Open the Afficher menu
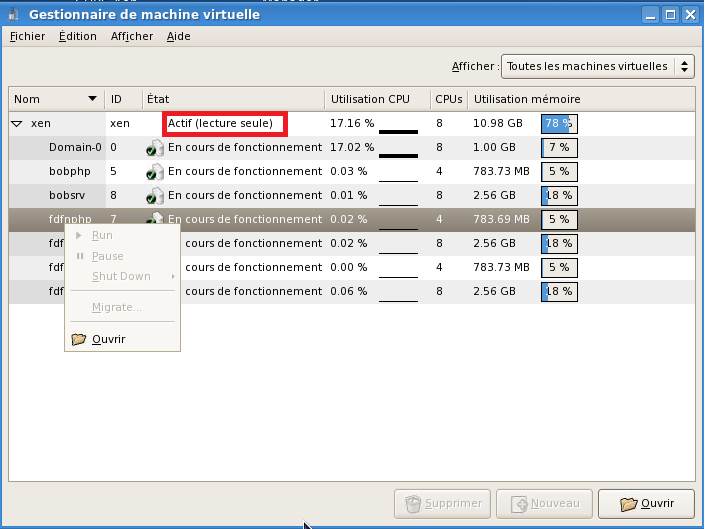 click(x=132, y=36)
